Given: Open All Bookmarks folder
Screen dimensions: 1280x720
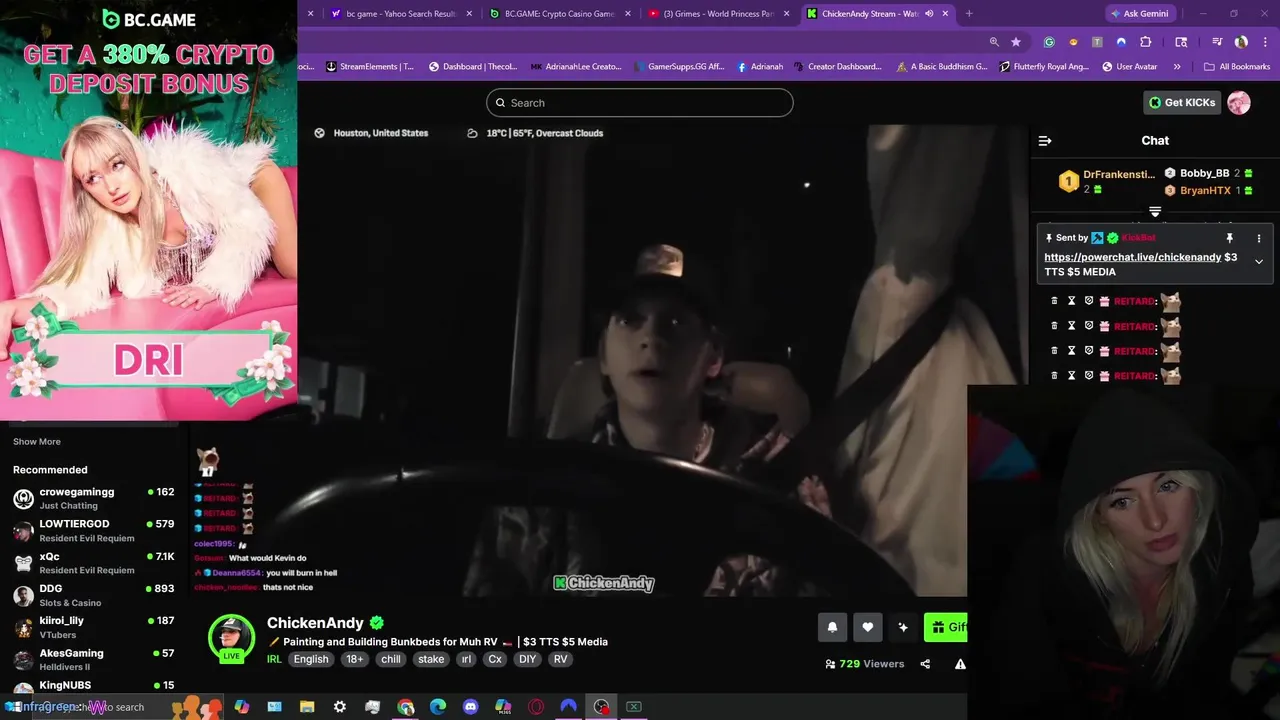Looking at the screenshot, I should click(x=1237, y=67).
